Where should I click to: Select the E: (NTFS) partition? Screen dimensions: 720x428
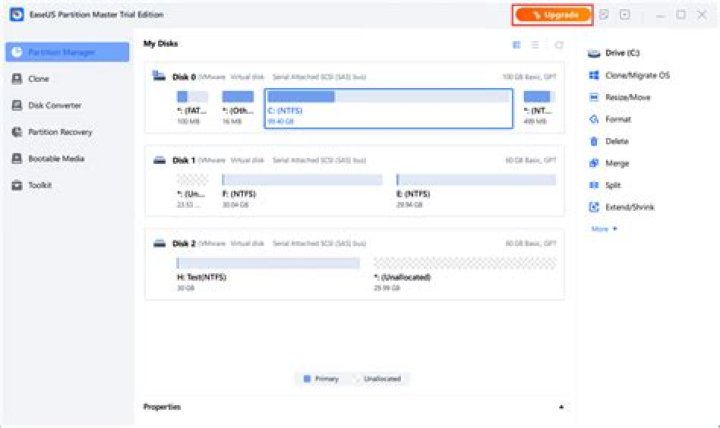[x=476, y=191]
